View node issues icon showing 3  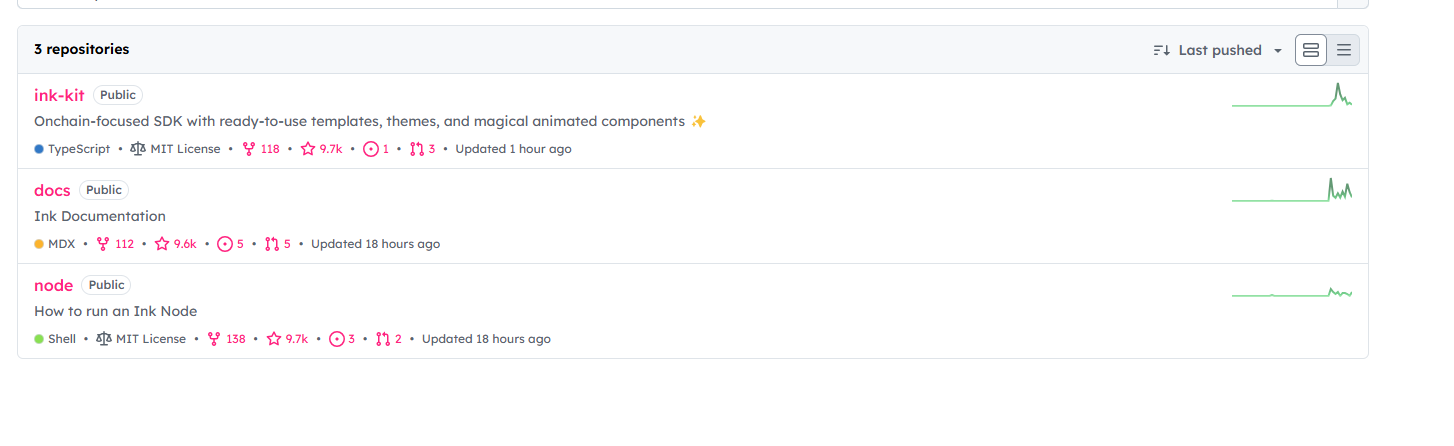(x=337, y=339)
